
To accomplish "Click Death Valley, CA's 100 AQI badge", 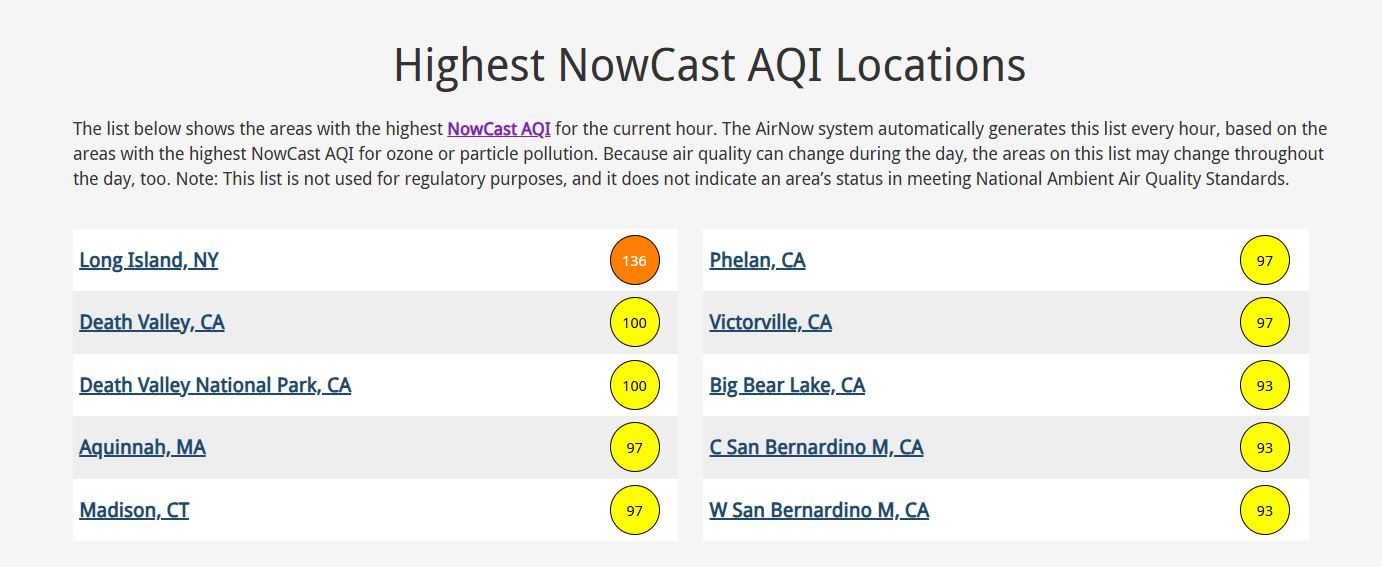I will tap(635, 323).
